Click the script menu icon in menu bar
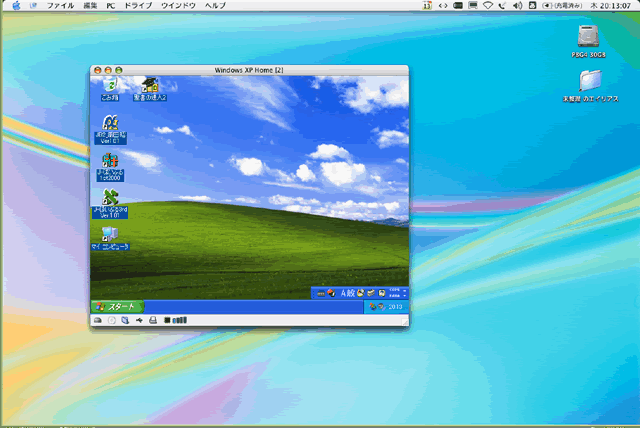640x428 pixels. pyautogui.click(x=532, y=6)
